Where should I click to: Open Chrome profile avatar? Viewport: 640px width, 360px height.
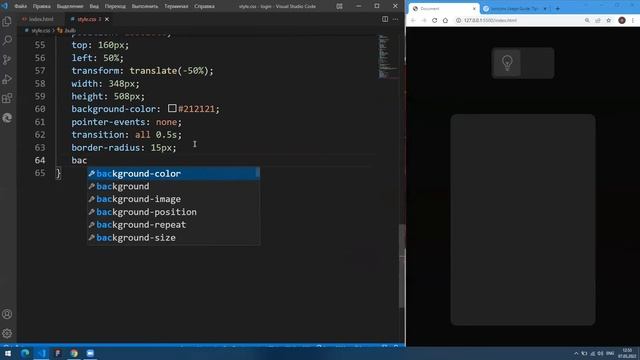click(622, 20)
